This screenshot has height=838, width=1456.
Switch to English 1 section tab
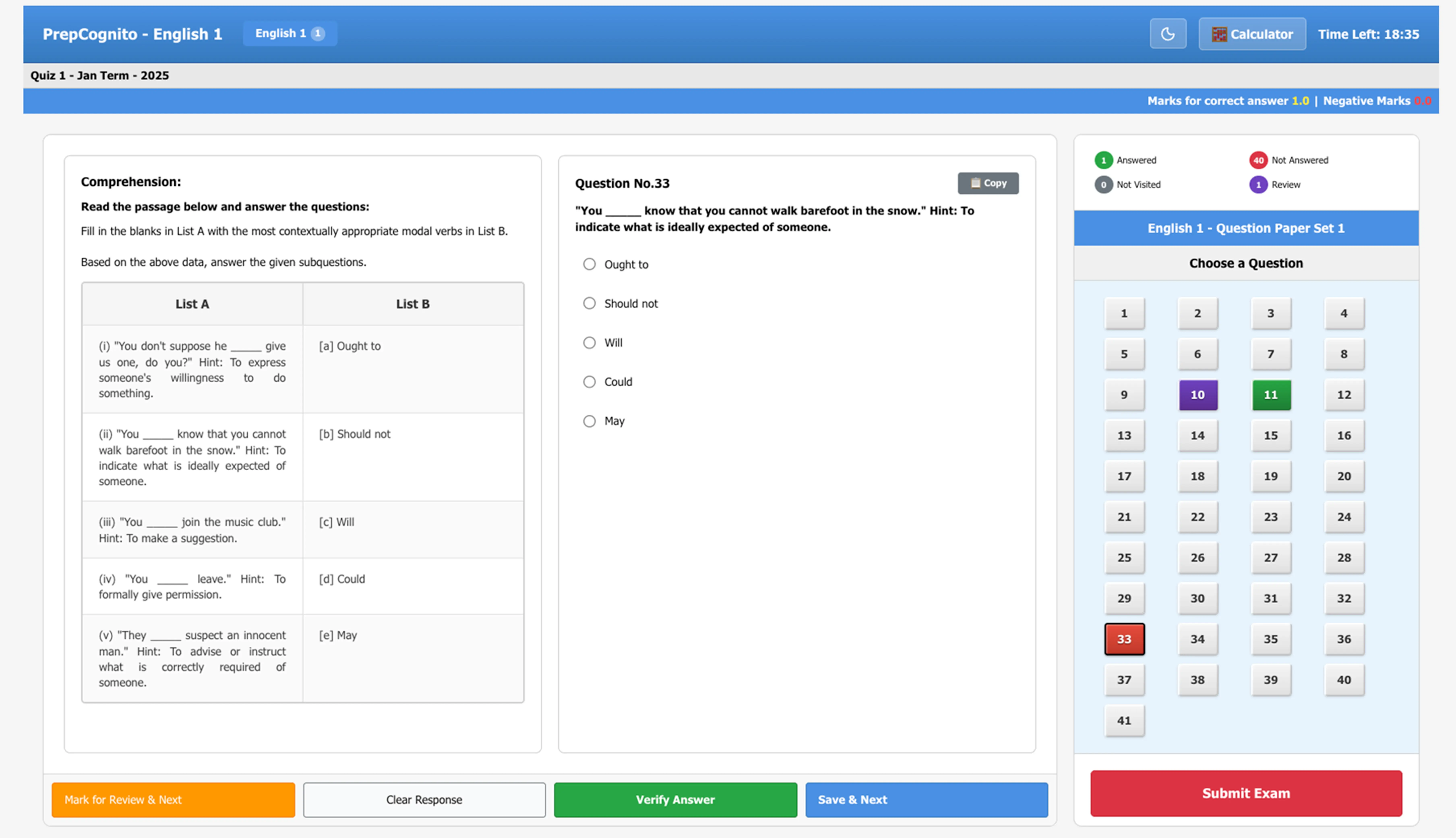290,33
